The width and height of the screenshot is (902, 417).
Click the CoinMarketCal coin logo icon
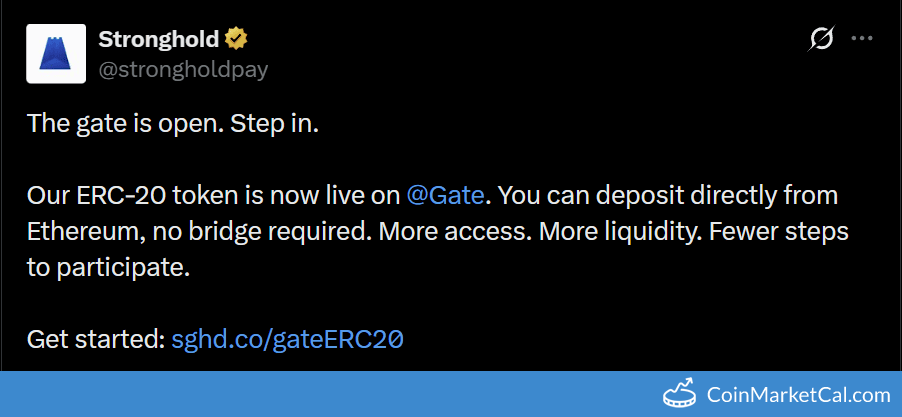click(x=681, y=392)
